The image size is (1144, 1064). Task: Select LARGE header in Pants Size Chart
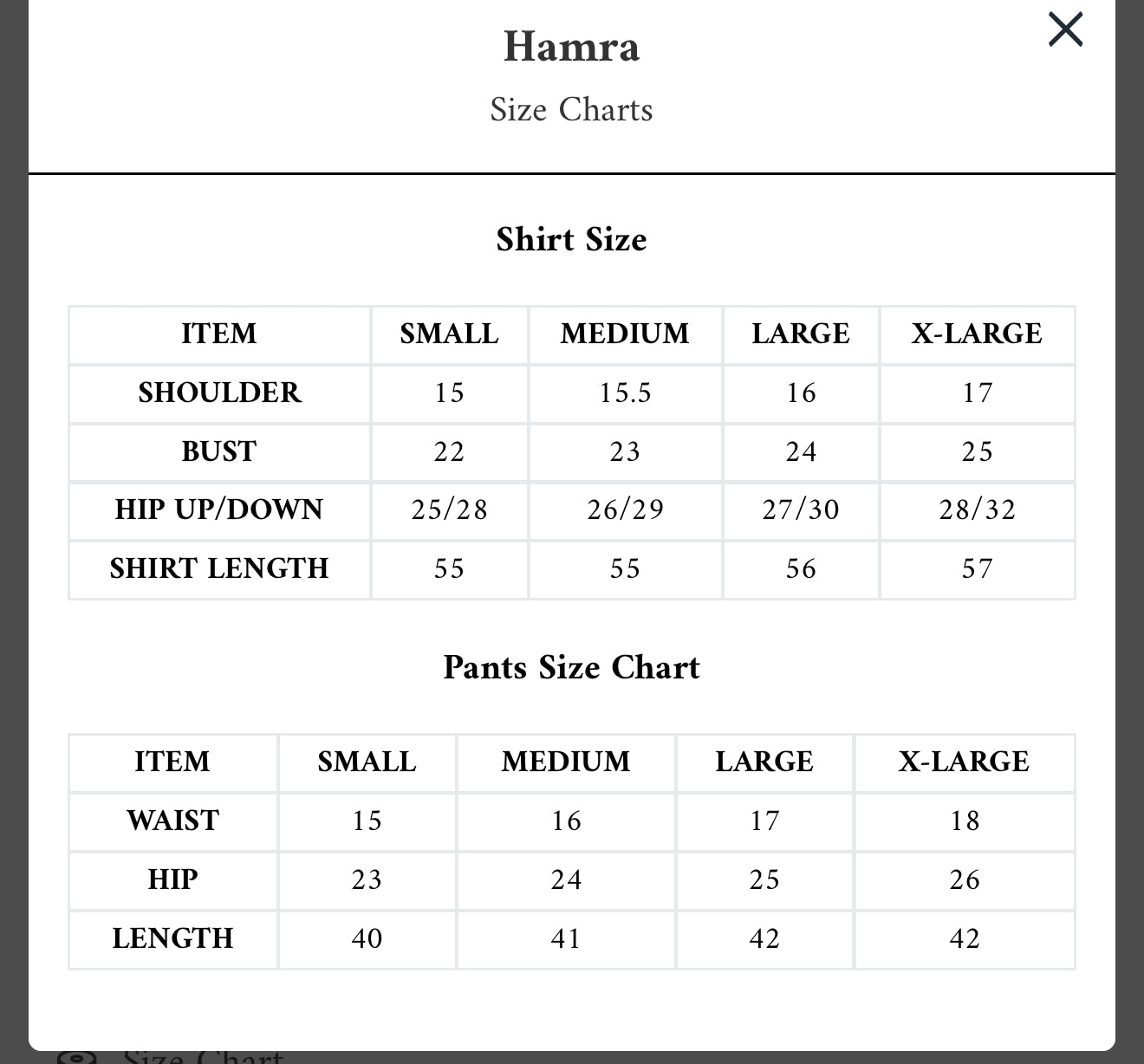click(764, 762)
